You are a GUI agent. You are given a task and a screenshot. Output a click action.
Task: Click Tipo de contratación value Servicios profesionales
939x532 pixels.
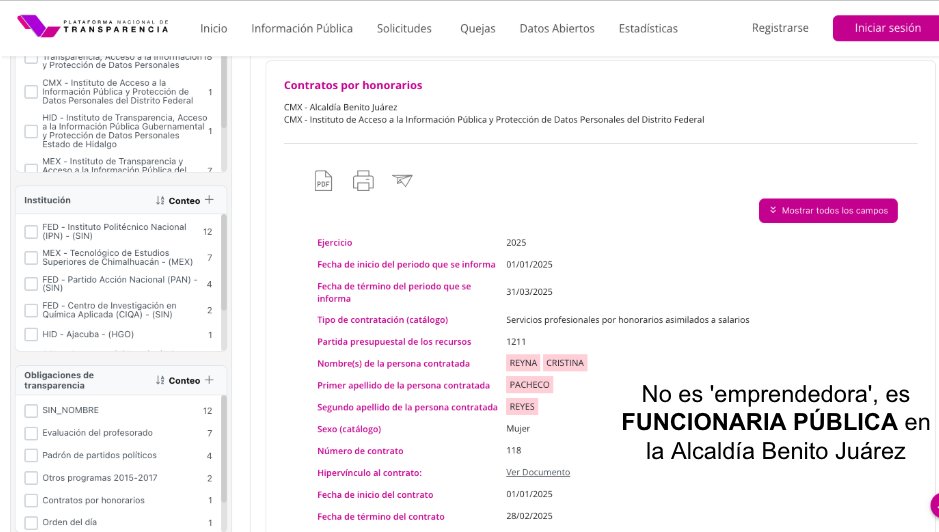[x=628, y=320]
